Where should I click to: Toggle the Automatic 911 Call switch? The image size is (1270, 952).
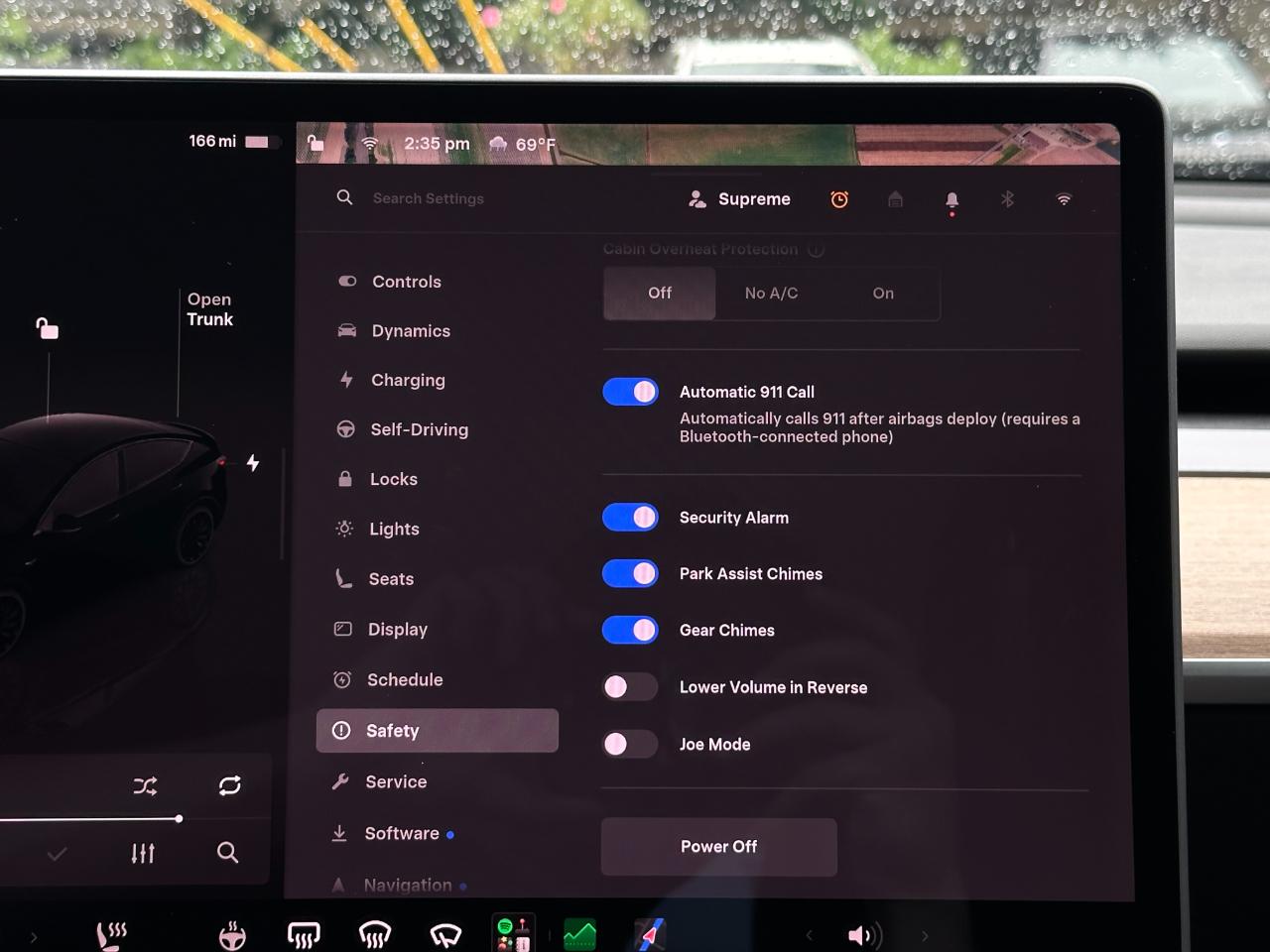pyautogui.click(x=630, y=392)
